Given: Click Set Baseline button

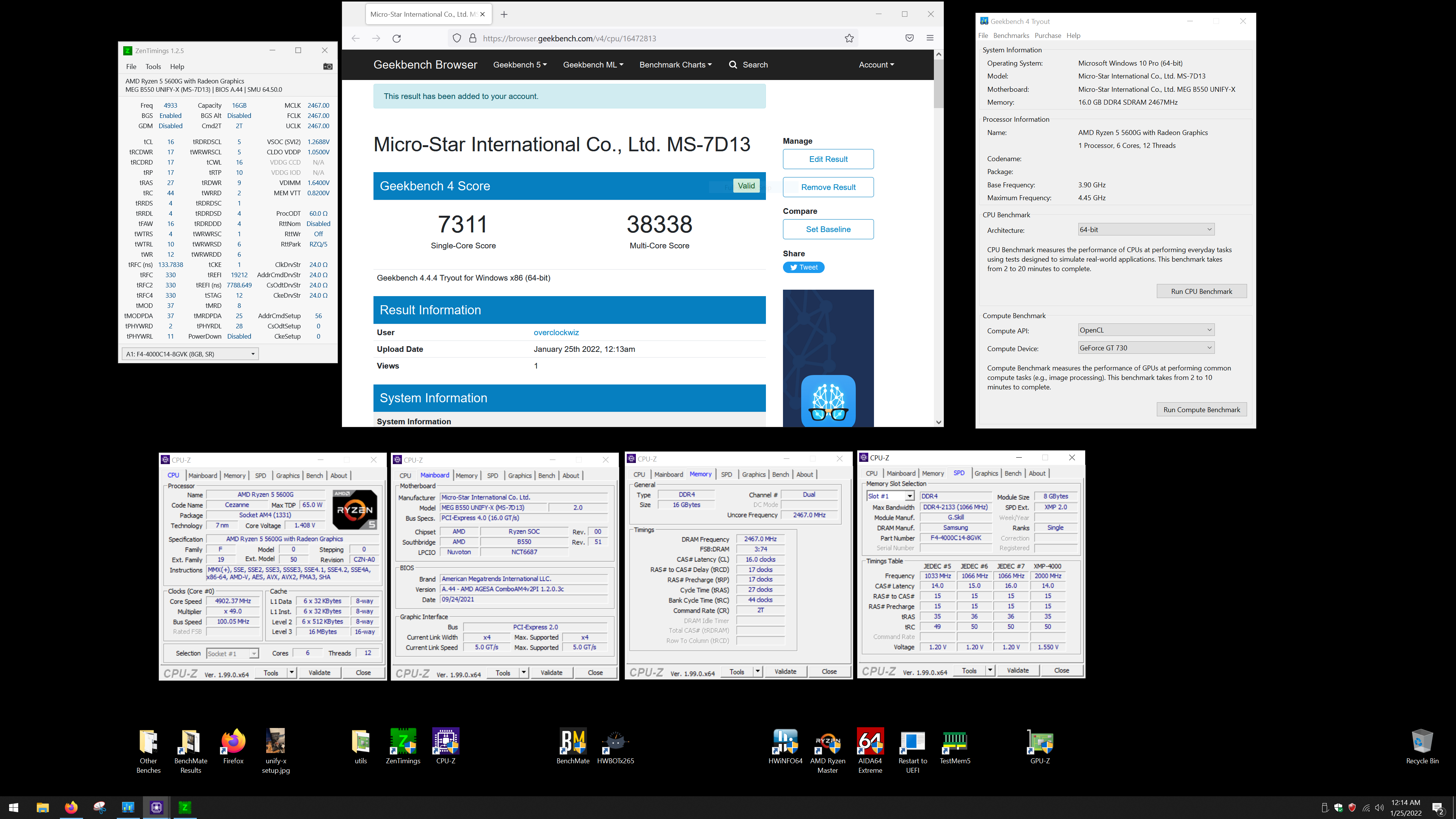Looking at the screenshot, I should (x=828, y=229).
